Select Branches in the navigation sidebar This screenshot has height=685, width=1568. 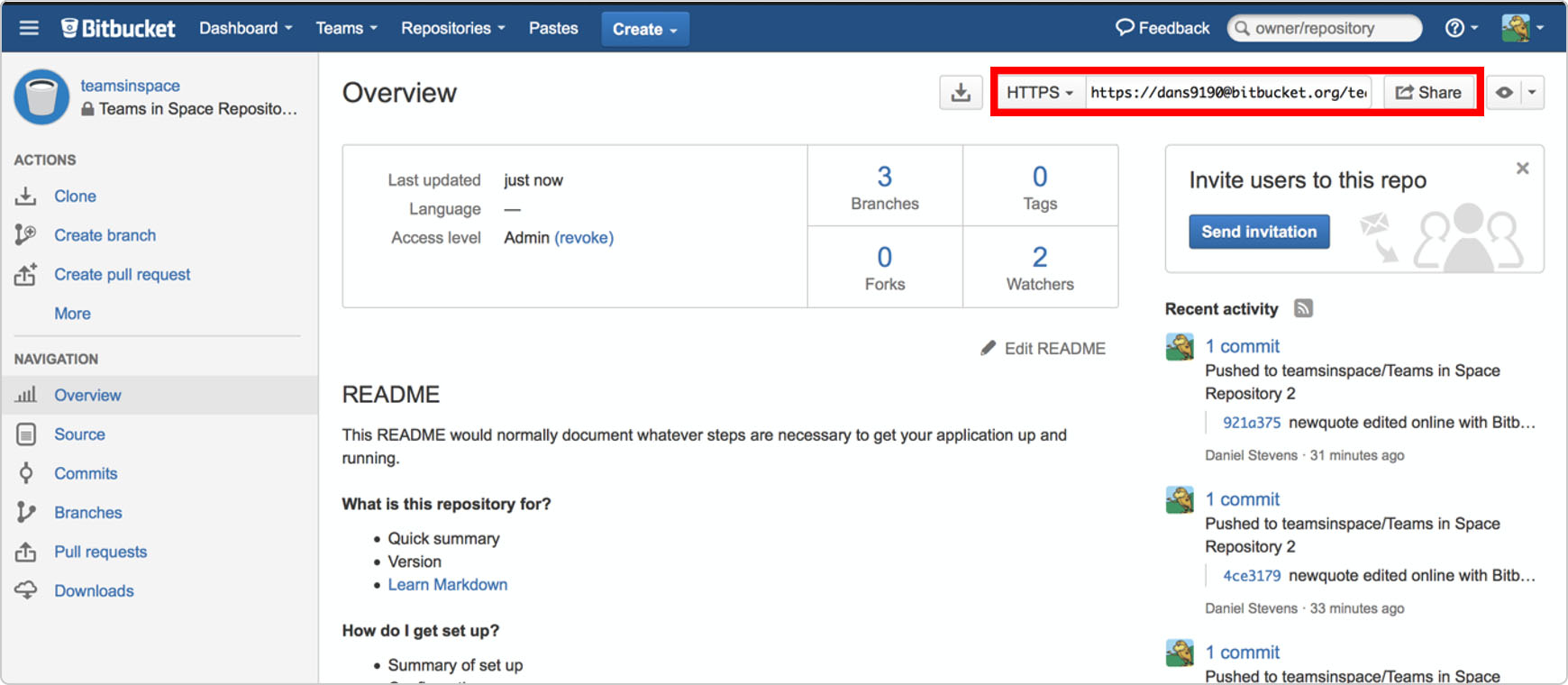[88, 512]
